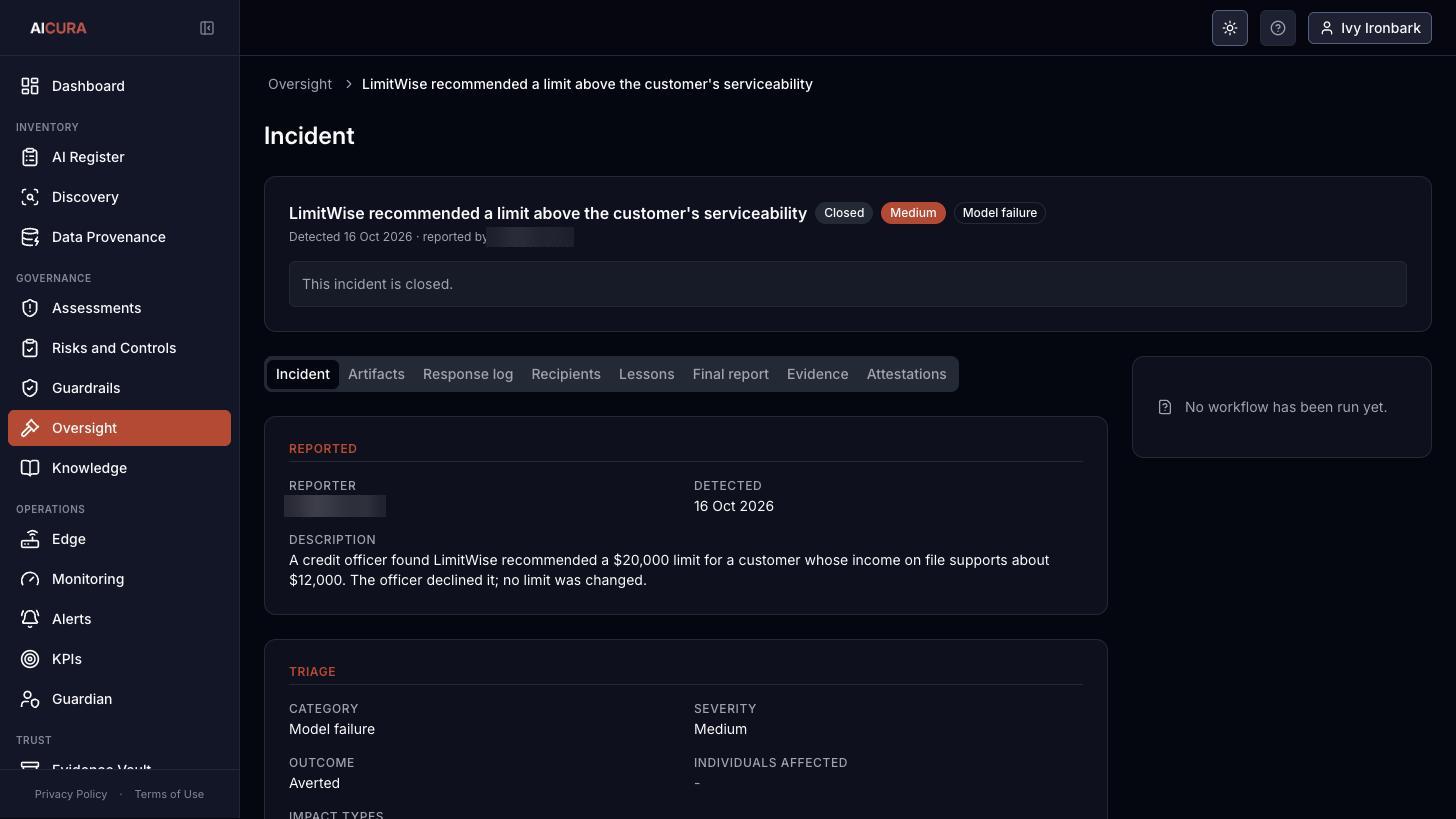
Task: Go back via the Oversight breadcrumb link
Action: [x=300, y=84]
